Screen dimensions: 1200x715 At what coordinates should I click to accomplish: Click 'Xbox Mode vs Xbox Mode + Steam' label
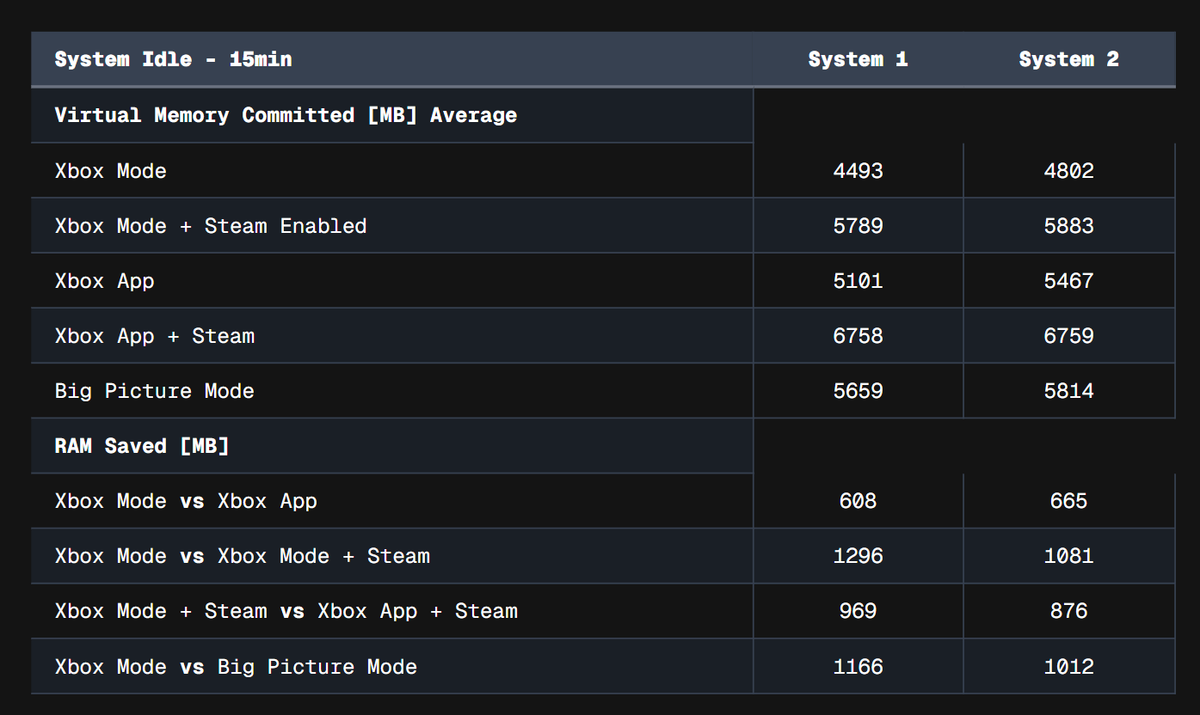[243, 556]
